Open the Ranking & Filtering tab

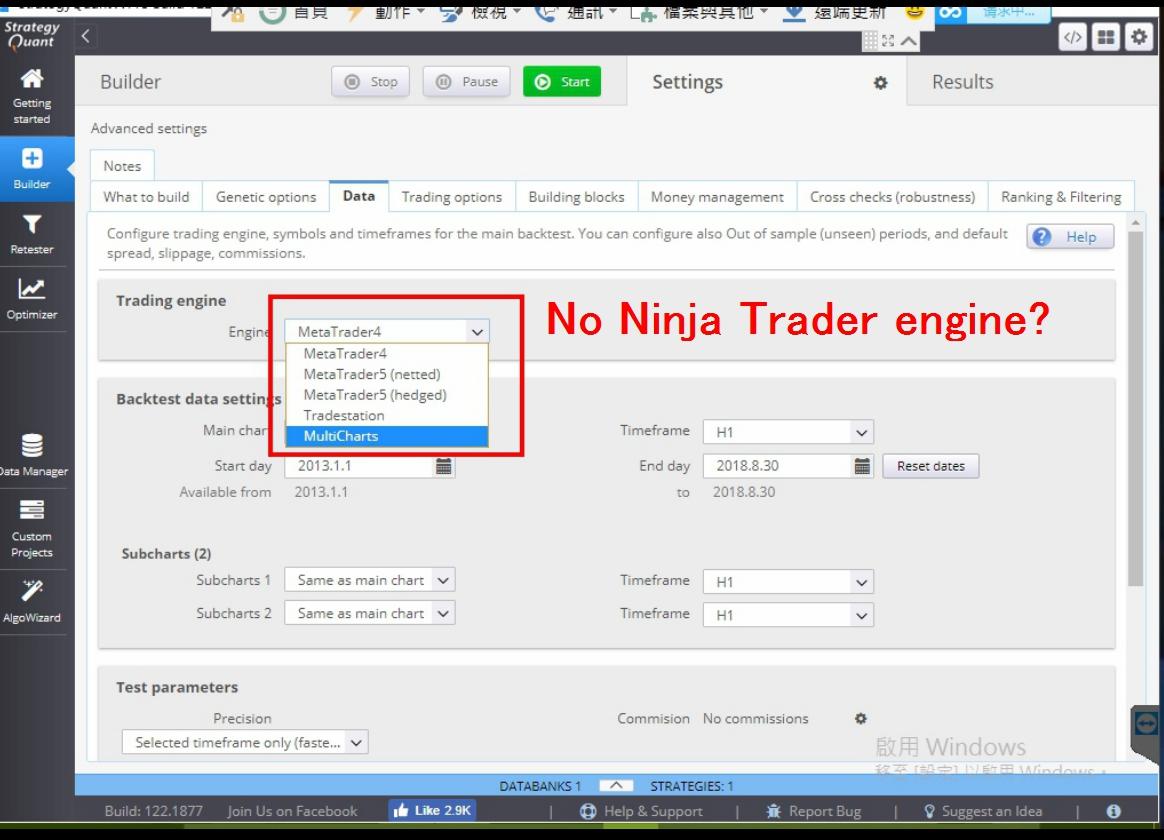click(x=1061, y=197)
